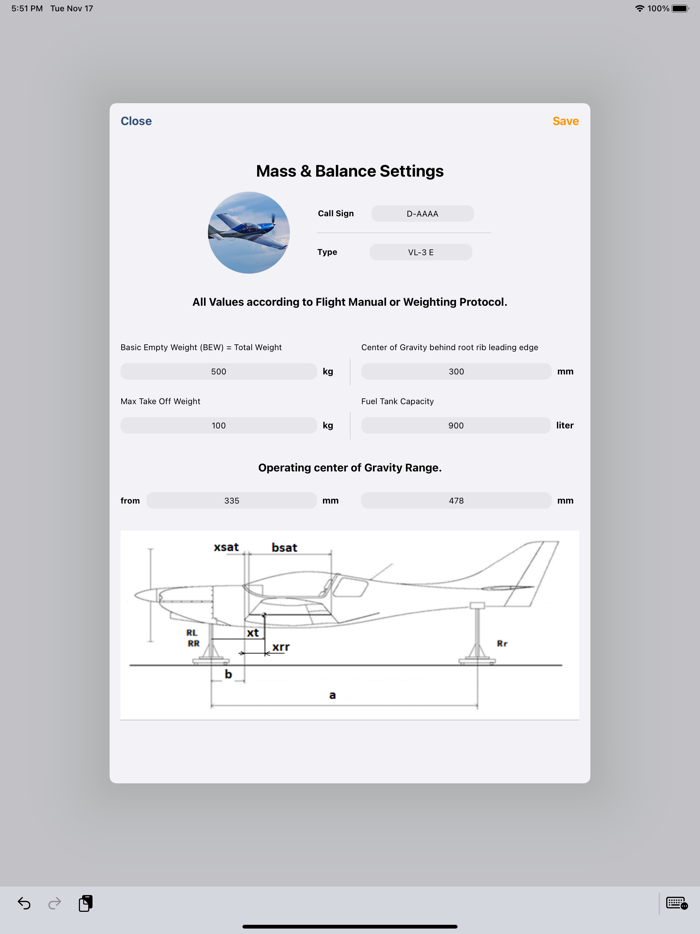This screenshot has width=700, height=934.
Task: Tap the 'liter' unit label
Action: (565, 425)
